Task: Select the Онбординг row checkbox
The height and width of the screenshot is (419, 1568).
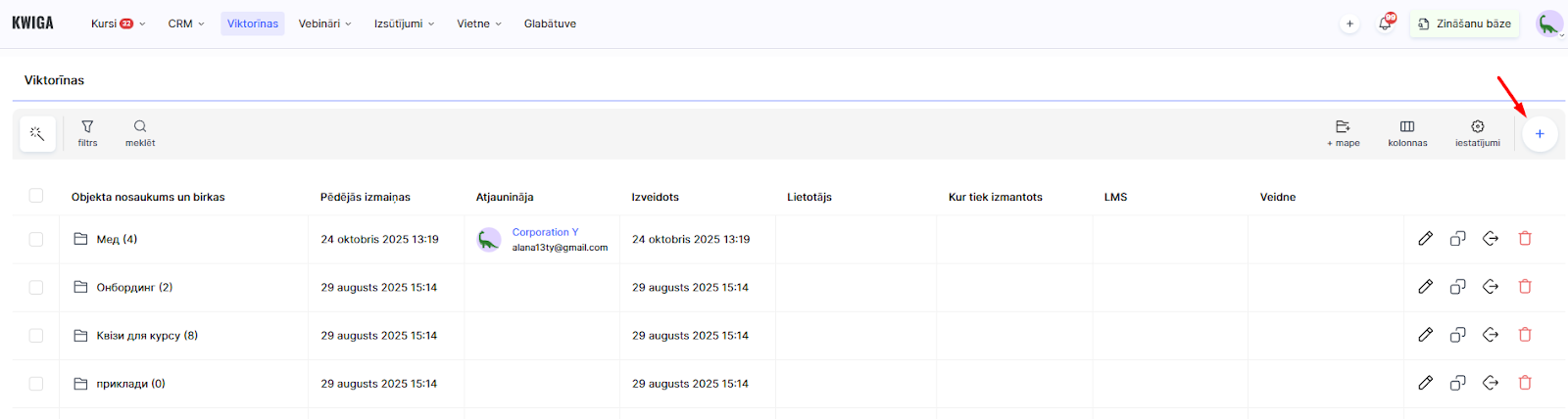Action: [36, 288]
